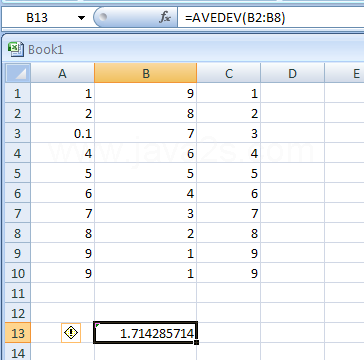Click empty cell D5

(292, 173)
